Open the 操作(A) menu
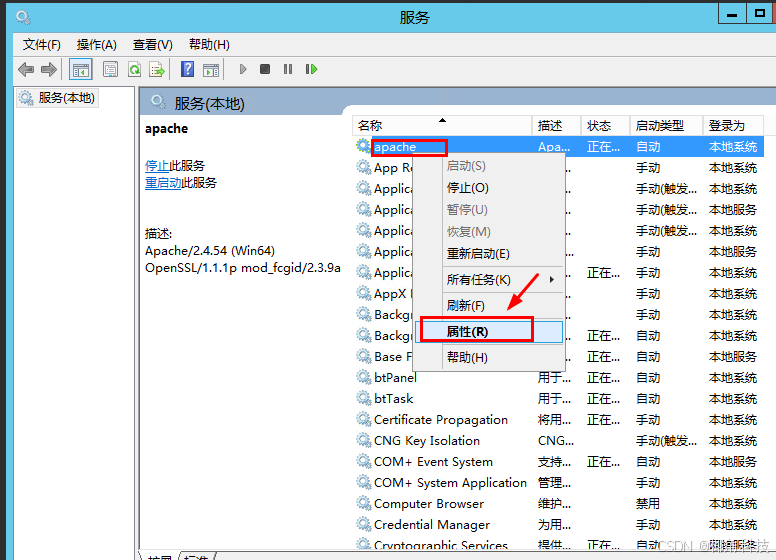Viewport: 776px width, 560px height. click(97, 44)
